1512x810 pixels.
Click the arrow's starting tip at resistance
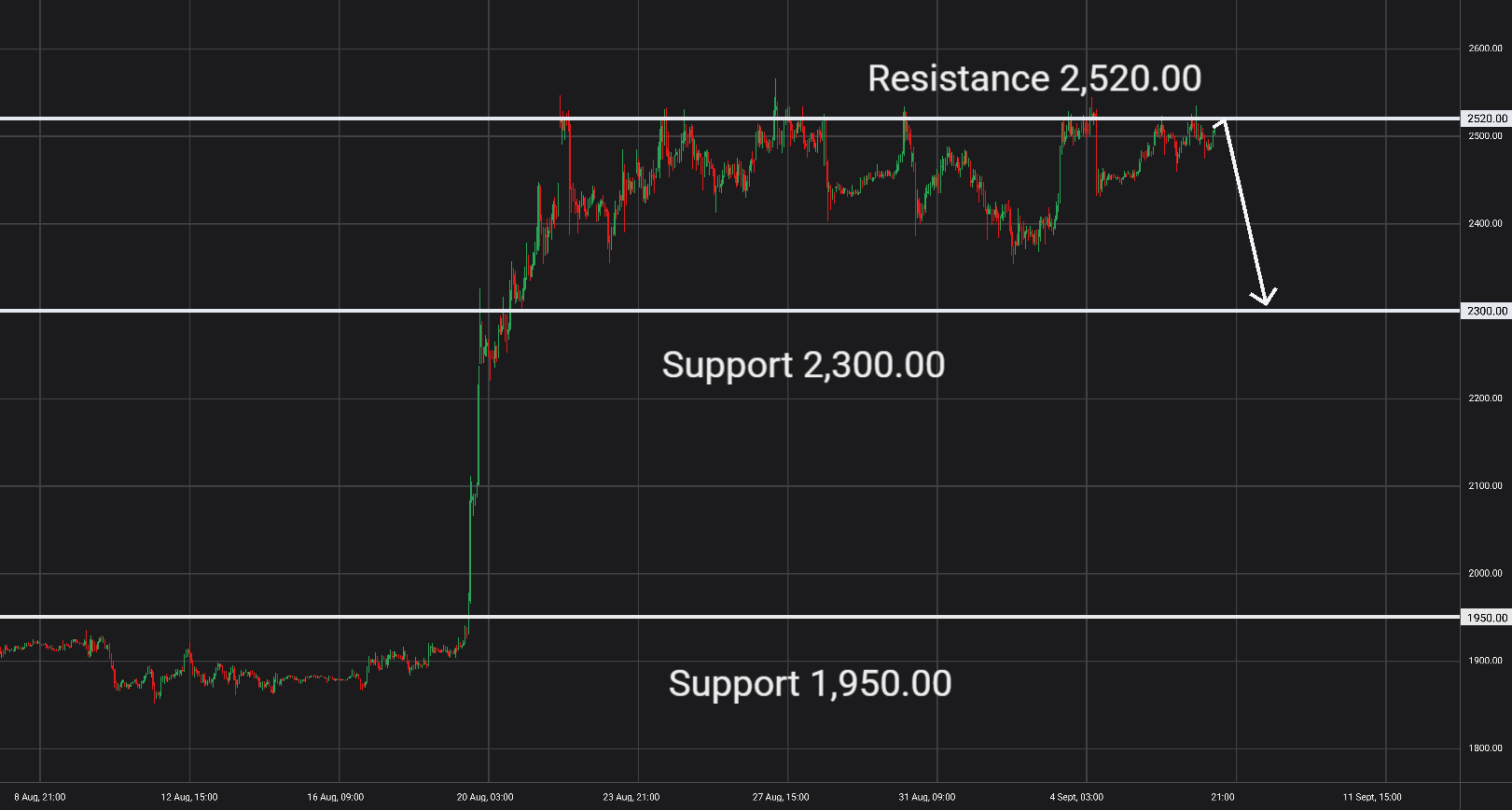click(x=1223, y=120)
